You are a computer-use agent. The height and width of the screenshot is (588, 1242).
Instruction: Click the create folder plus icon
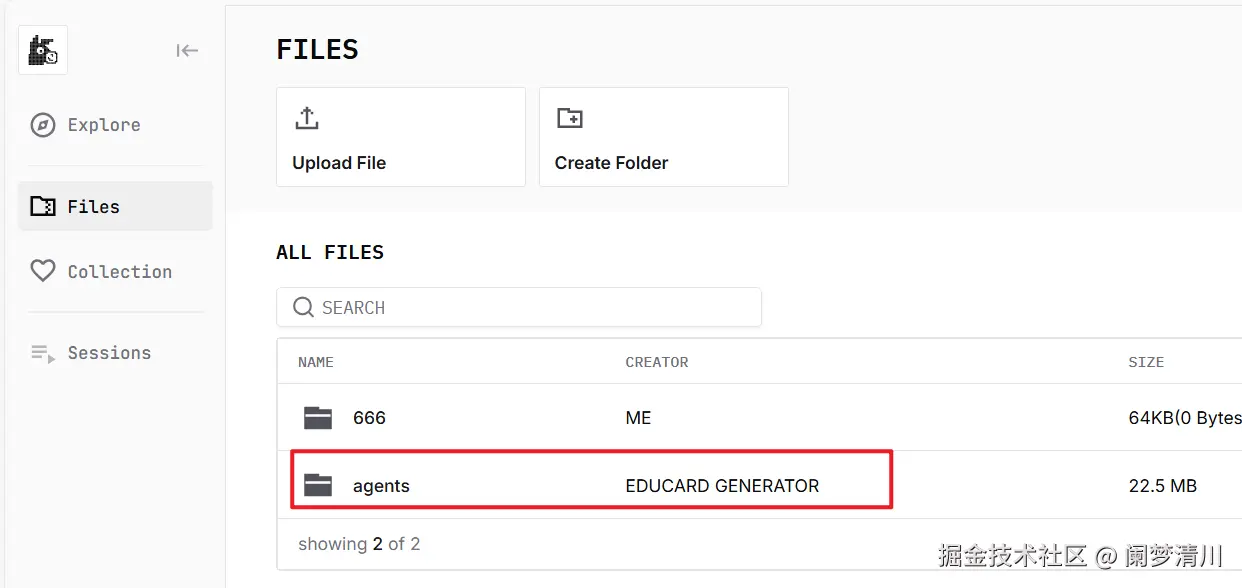pyautogui.click(x=570, y=118)
